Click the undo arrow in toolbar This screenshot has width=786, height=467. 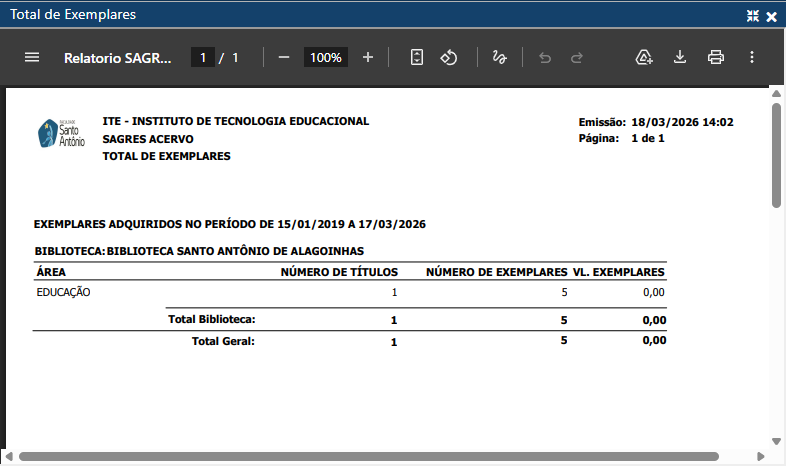(545, 58)
